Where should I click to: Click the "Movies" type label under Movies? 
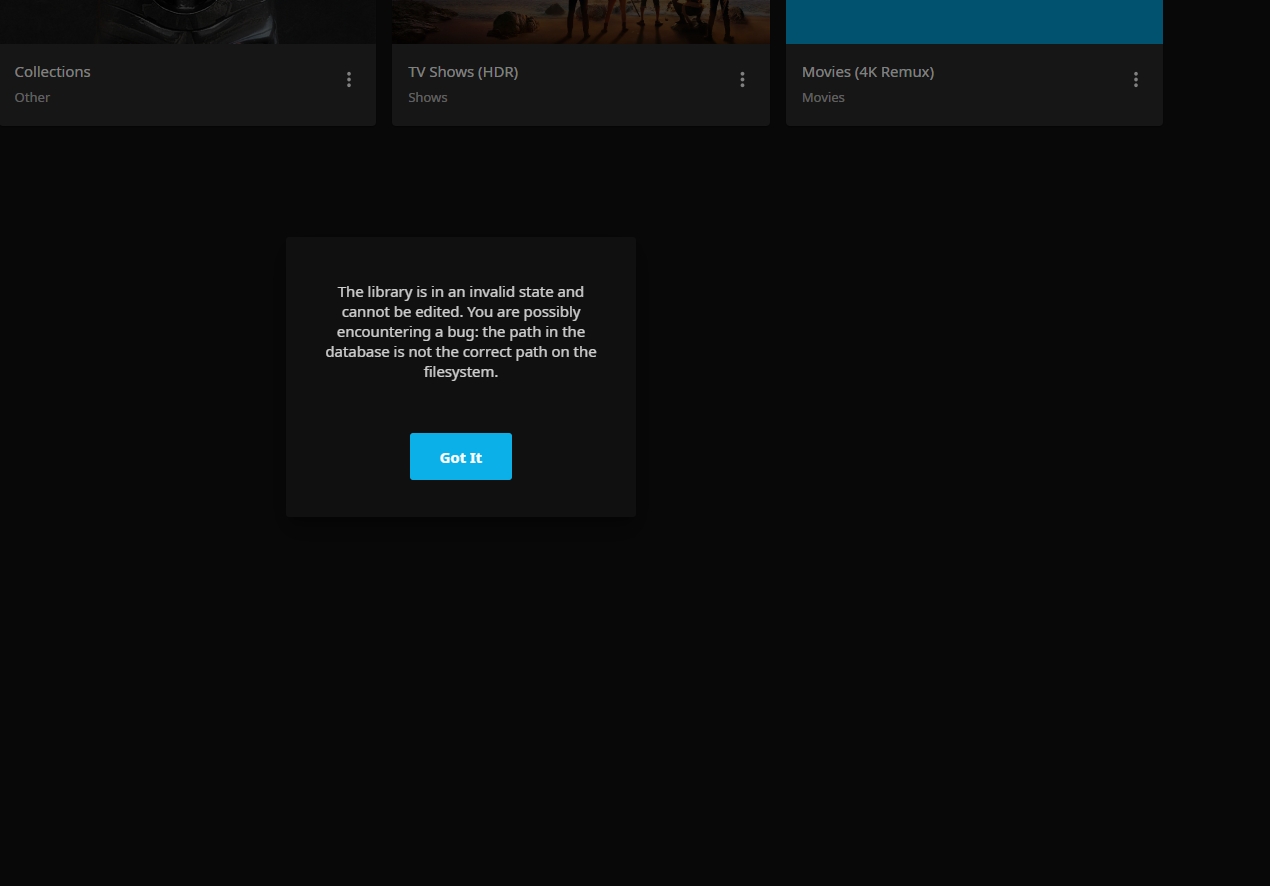823,97
